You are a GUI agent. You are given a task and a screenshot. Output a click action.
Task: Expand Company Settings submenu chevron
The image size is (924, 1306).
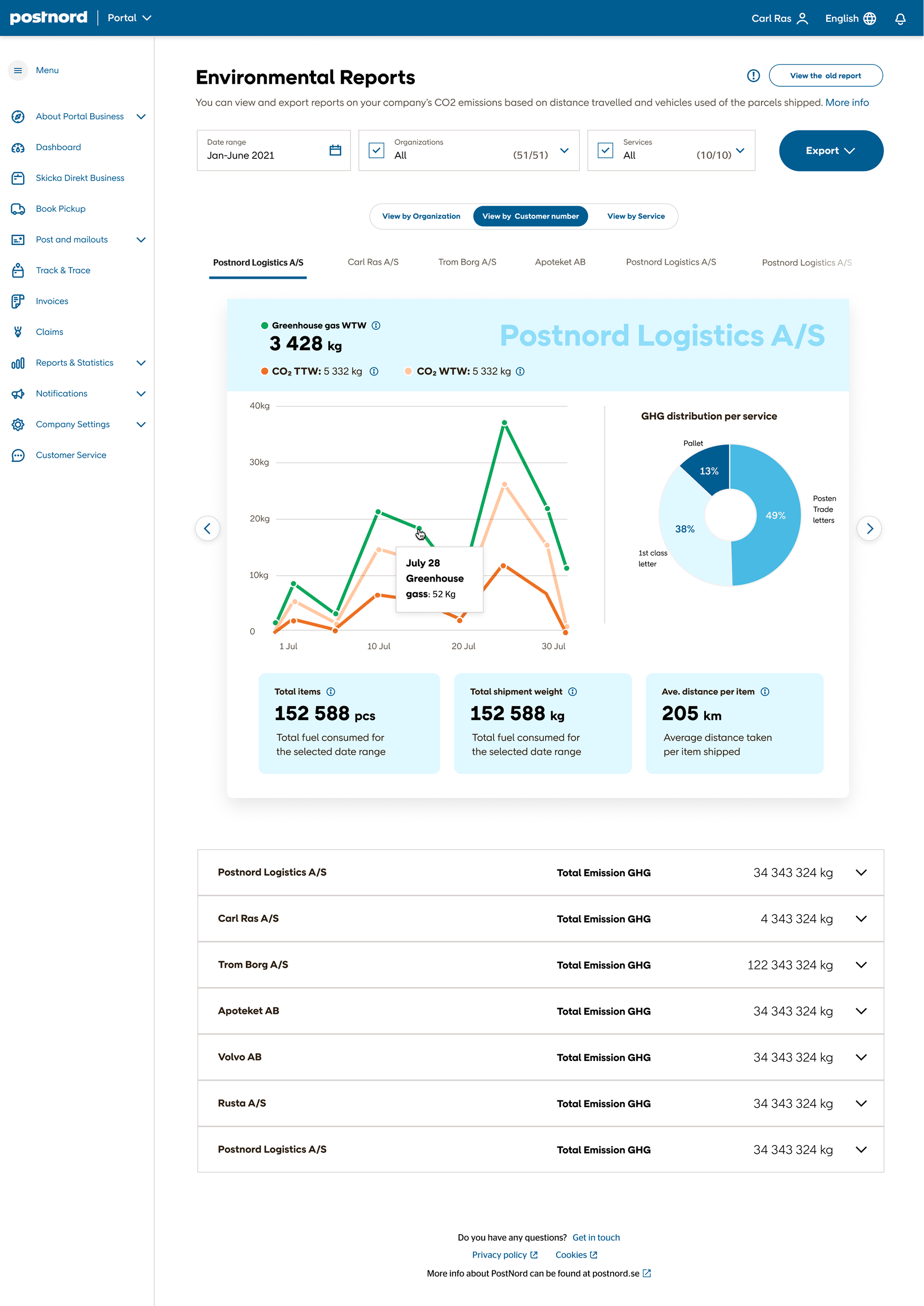click(x=141, y=425)
